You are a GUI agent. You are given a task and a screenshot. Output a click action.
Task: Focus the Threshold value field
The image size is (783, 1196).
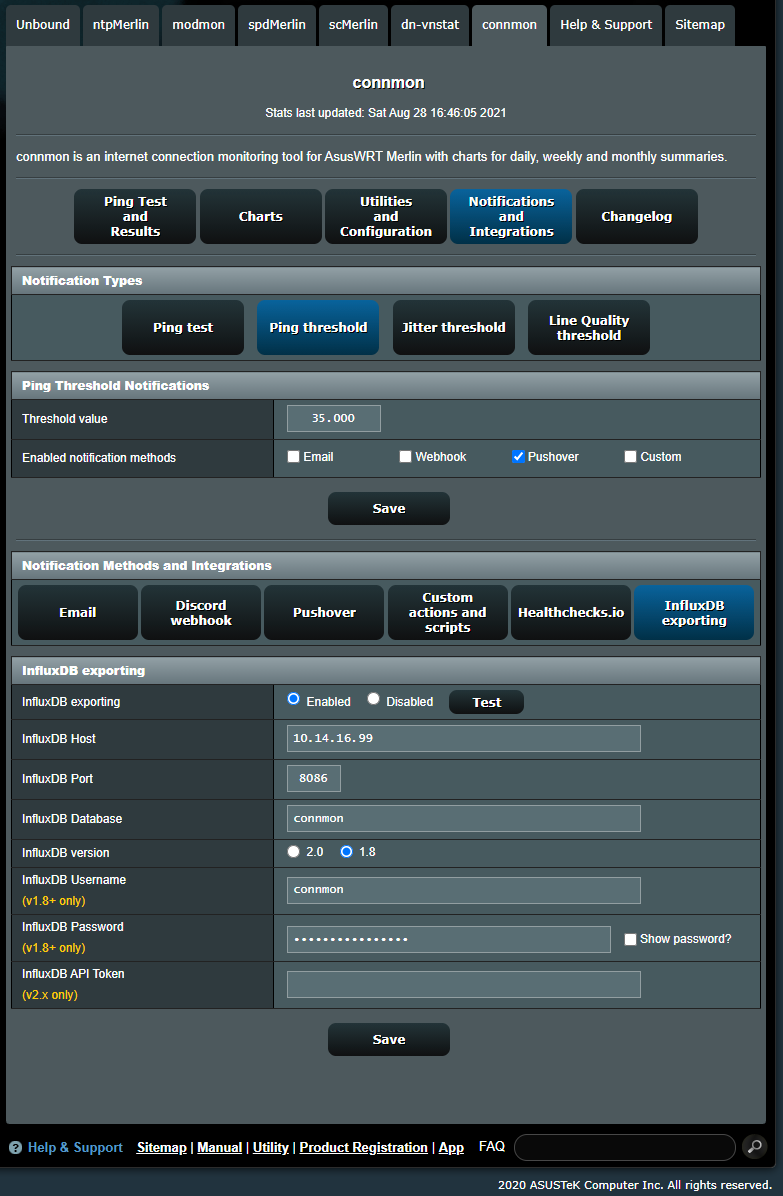coord(333,418)
